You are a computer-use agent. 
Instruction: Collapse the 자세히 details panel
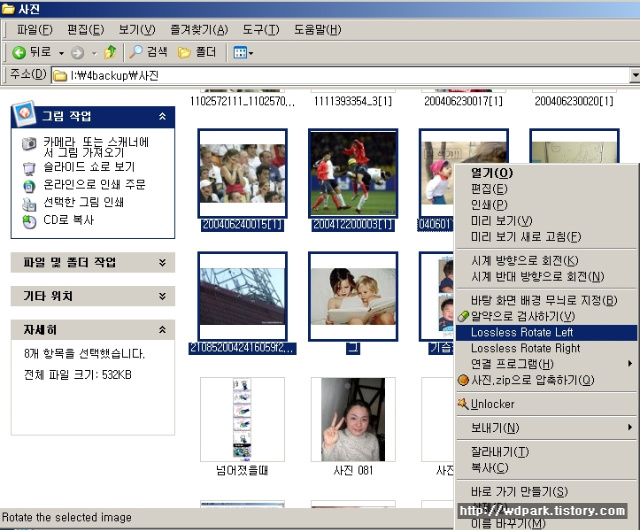tap(162, 330)
